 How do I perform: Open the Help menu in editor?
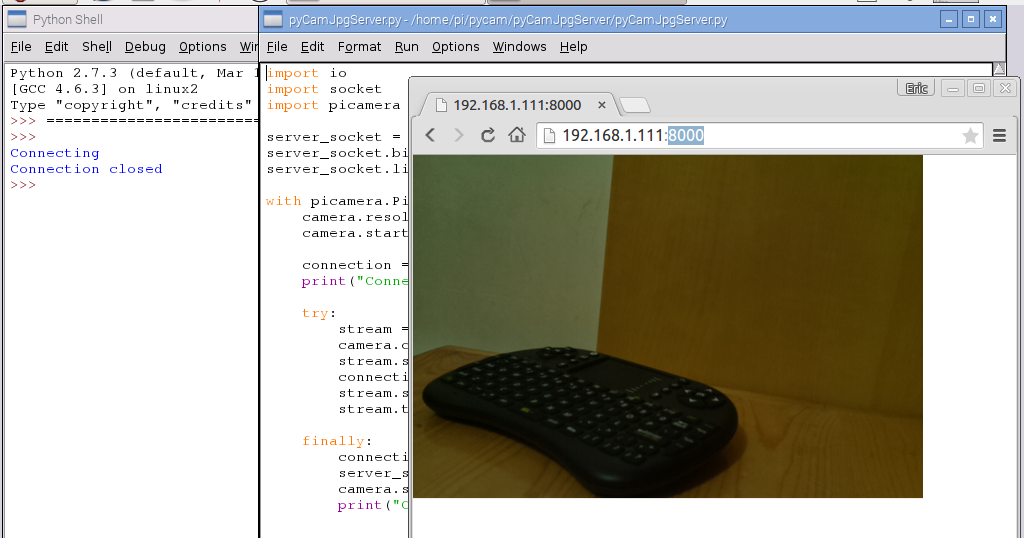coord(573,46)
